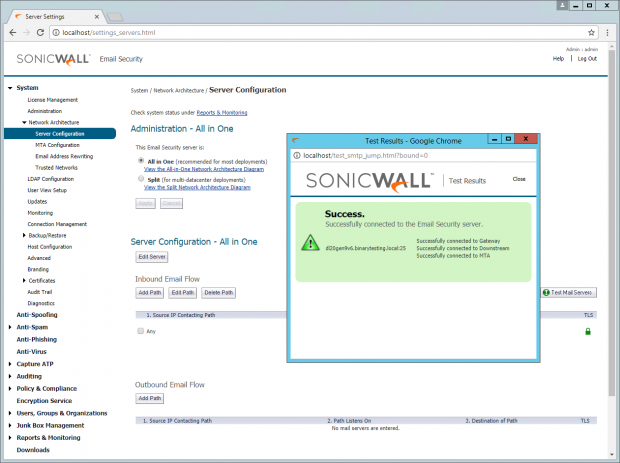Click the Chrome user profile icon
The image size is (620, 463).
pos(562,5)
